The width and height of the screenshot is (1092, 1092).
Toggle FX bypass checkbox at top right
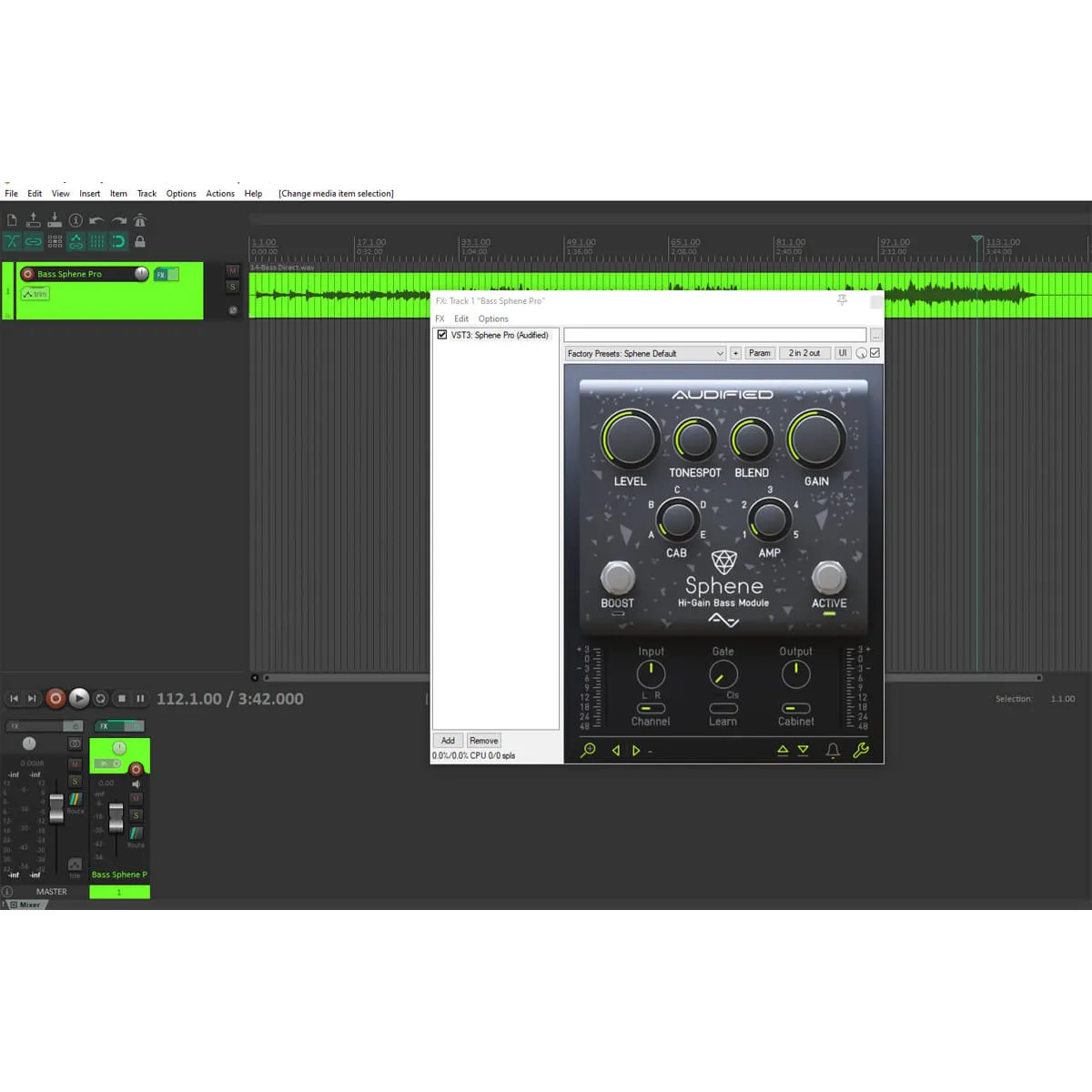(875, 353)
